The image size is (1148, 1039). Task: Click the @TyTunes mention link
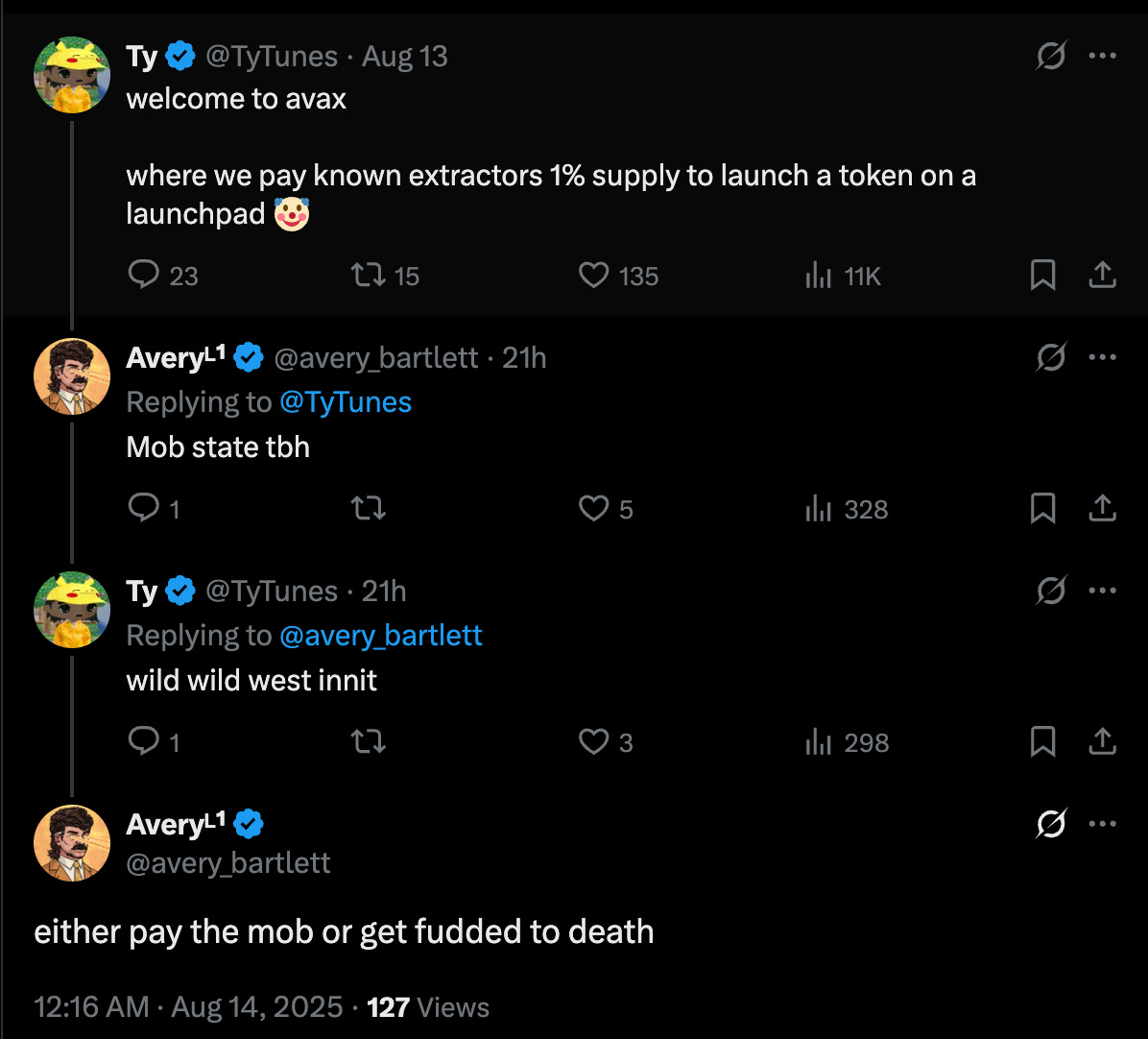346,402
